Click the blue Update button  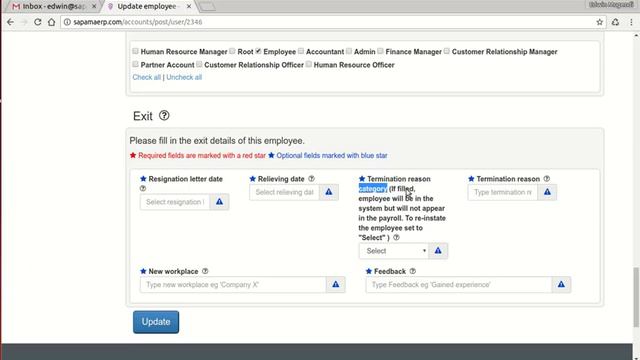tap(156, 322)
